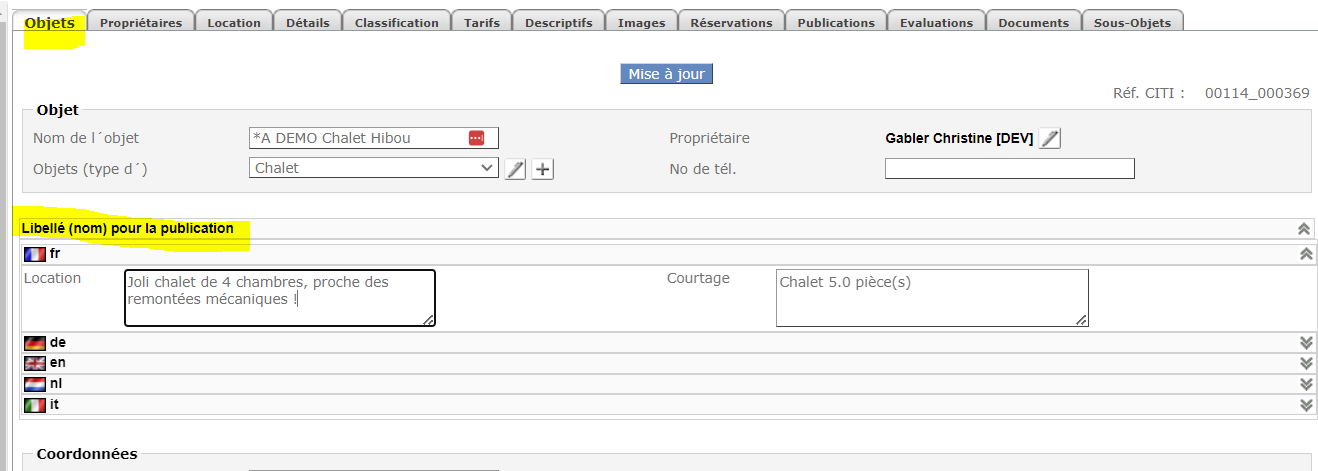This screenshot has width=1318, height=471.
Task: Collapse the Libellé pour la publication section
Action: [x=1304, y=229]
